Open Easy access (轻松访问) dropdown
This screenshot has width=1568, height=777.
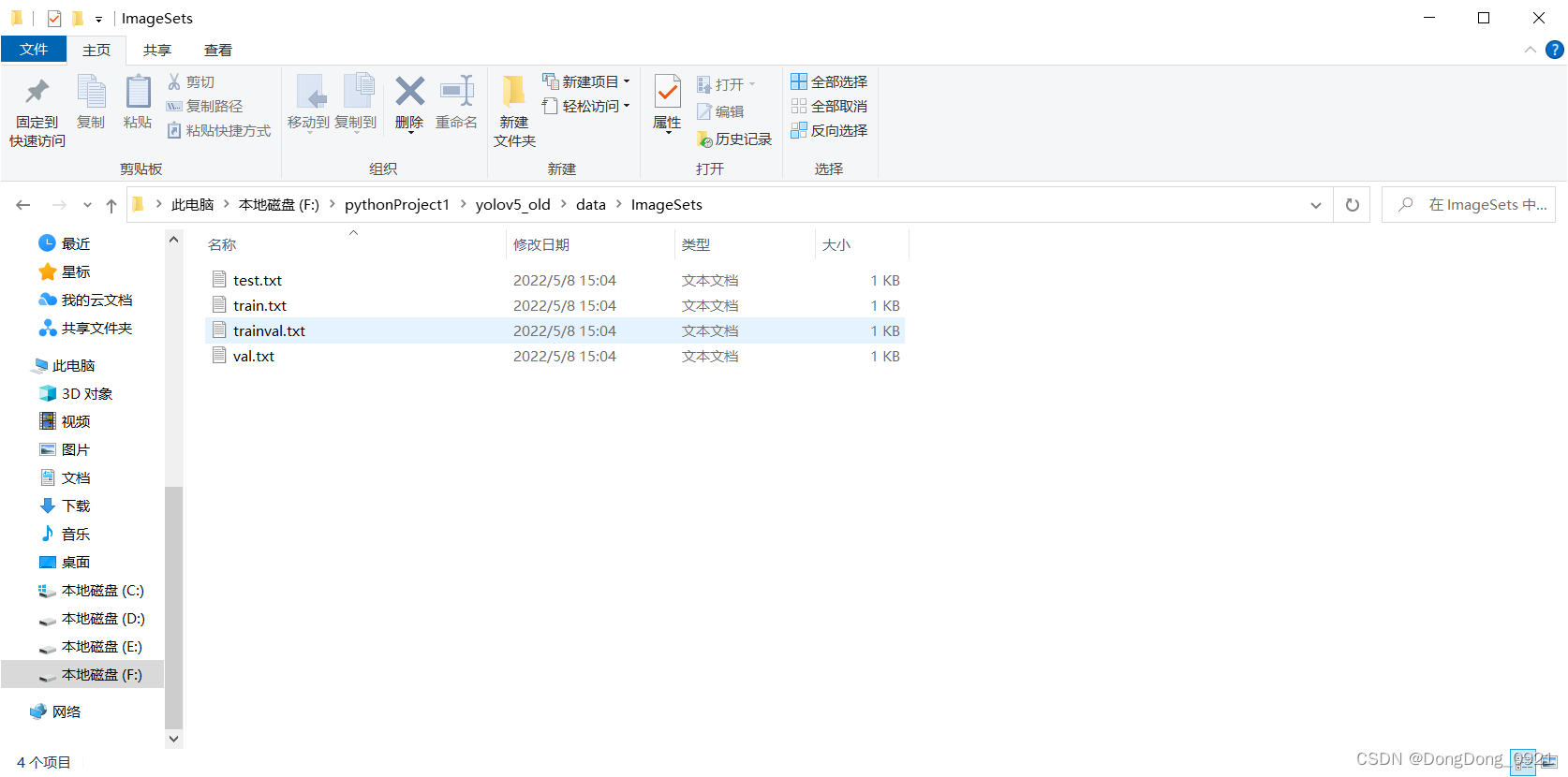(586, 107)
